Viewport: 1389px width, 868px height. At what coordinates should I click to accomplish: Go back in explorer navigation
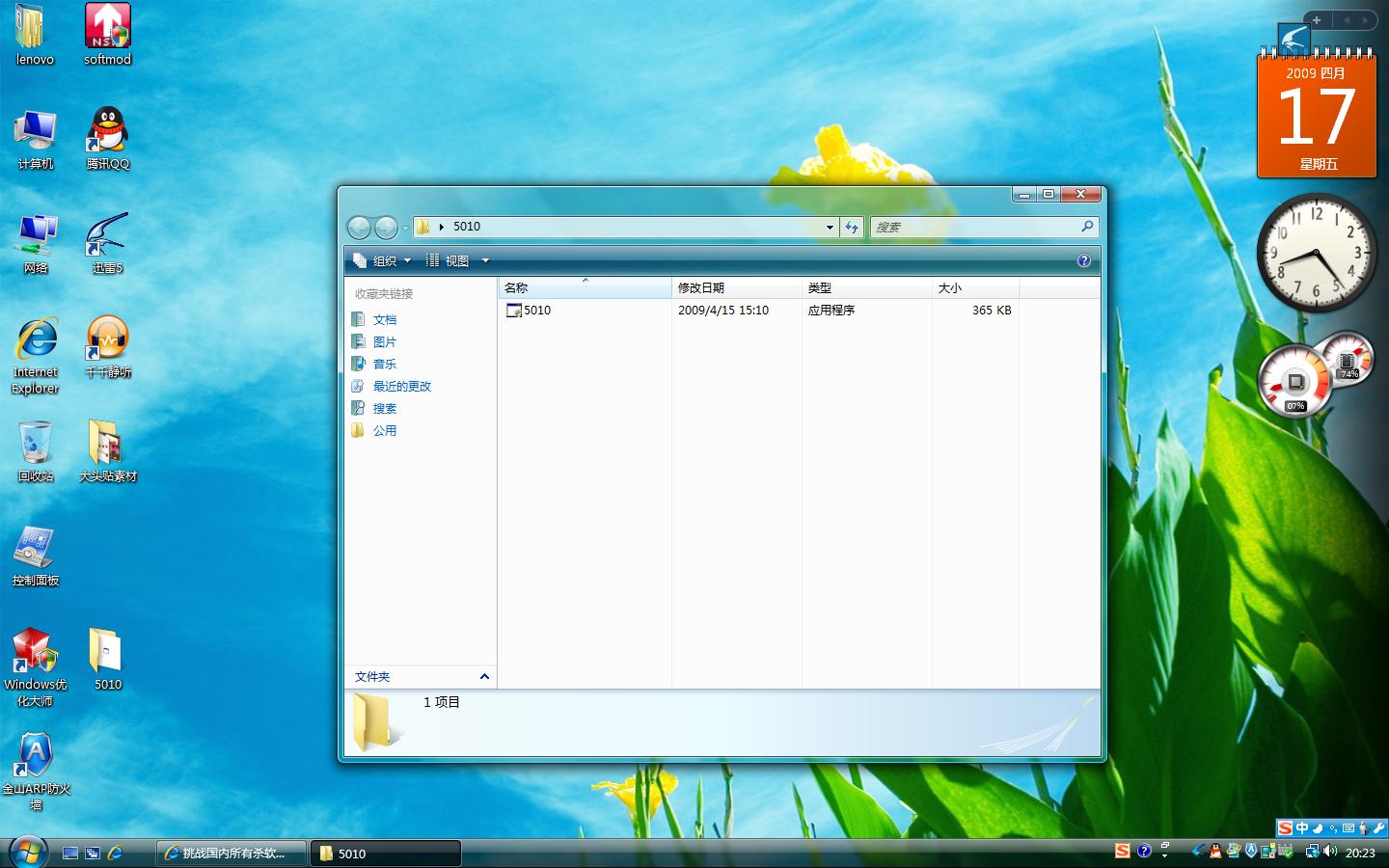click(359, 227)
